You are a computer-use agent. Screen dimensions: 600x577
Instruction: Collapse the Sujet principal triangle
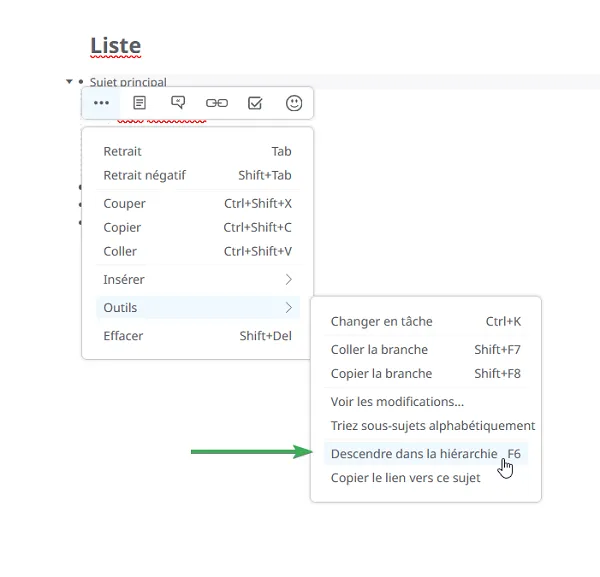tap(69, 81)
